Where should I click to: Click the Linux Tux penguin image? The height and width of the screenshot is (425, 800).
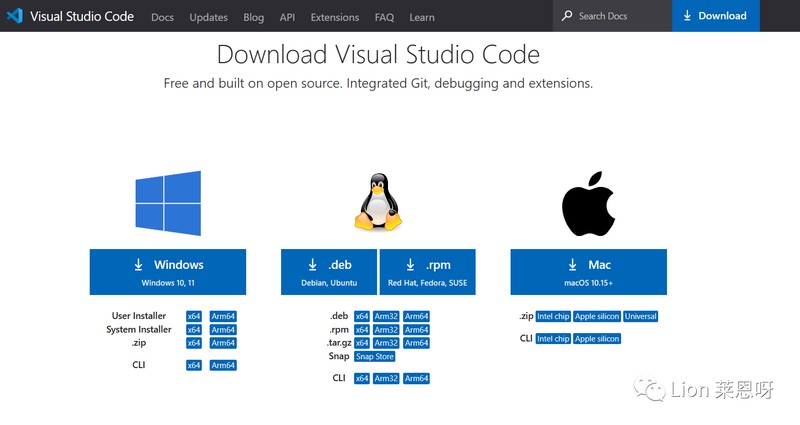(x=378, y=202)
